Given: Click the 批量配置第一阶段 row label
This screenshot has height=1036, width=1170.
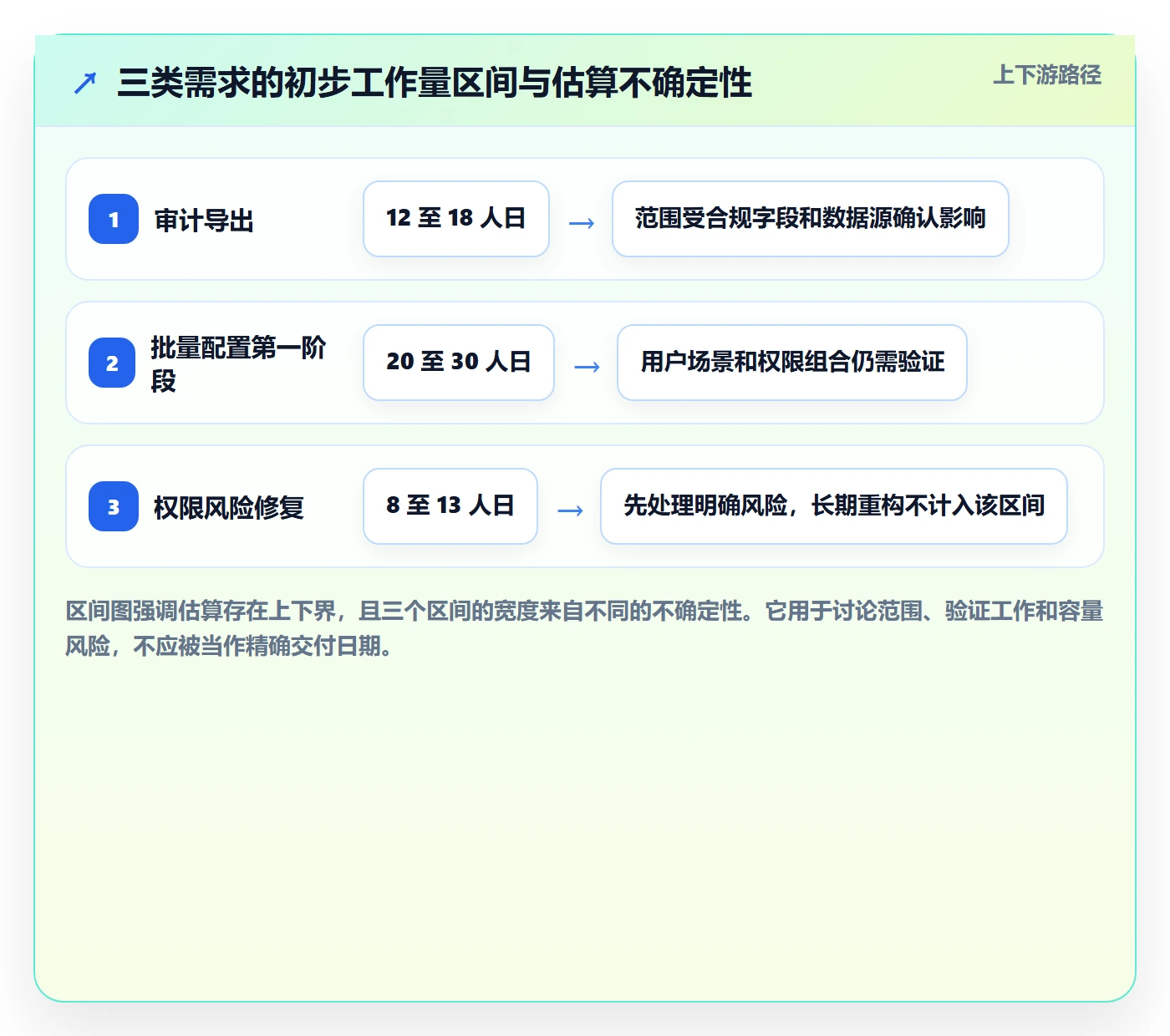Looking at the screenshot, I should click(238, 363).
